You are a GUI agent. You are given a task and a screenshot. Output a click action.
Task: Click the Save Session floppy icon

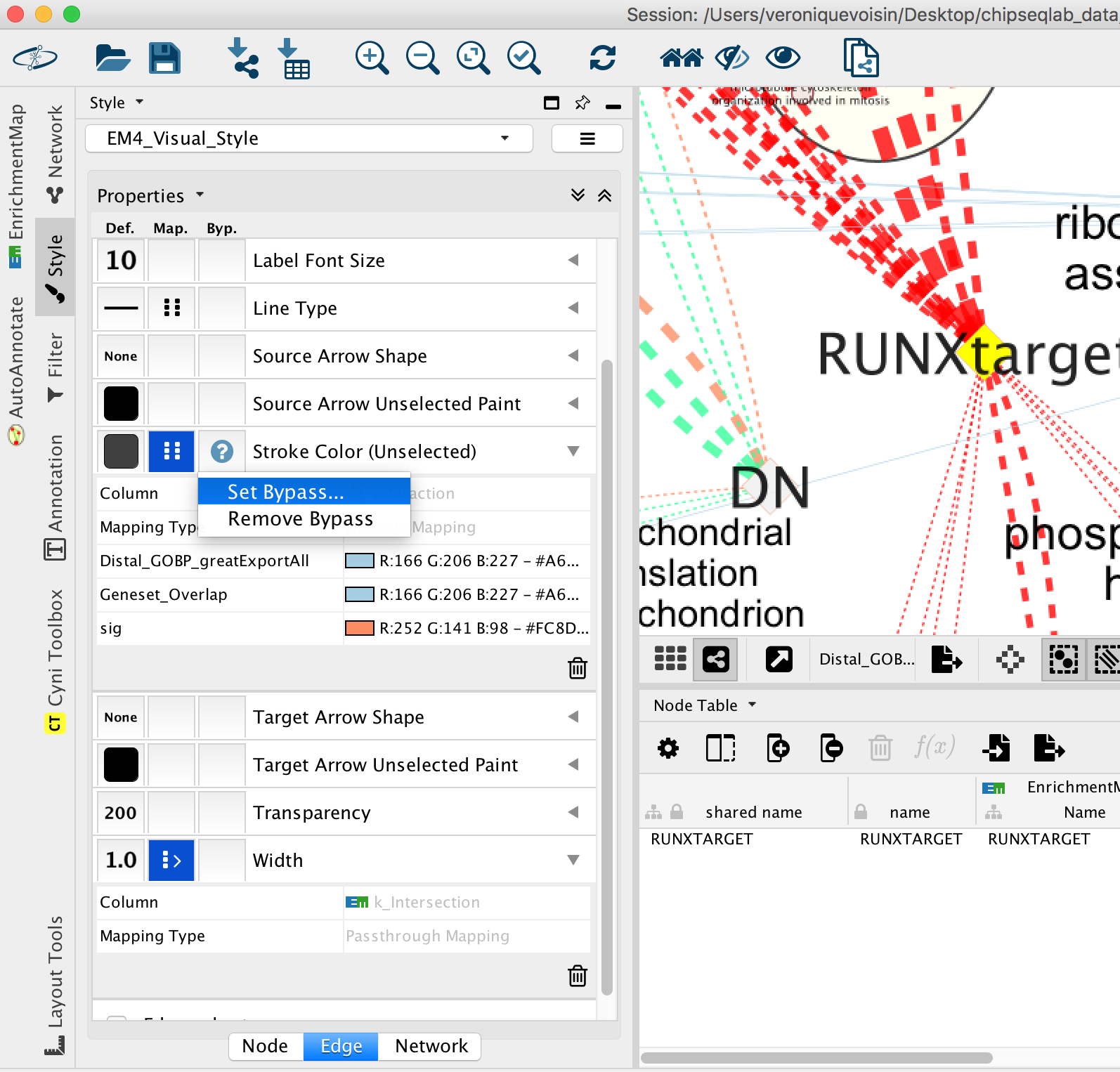point(164,58)
